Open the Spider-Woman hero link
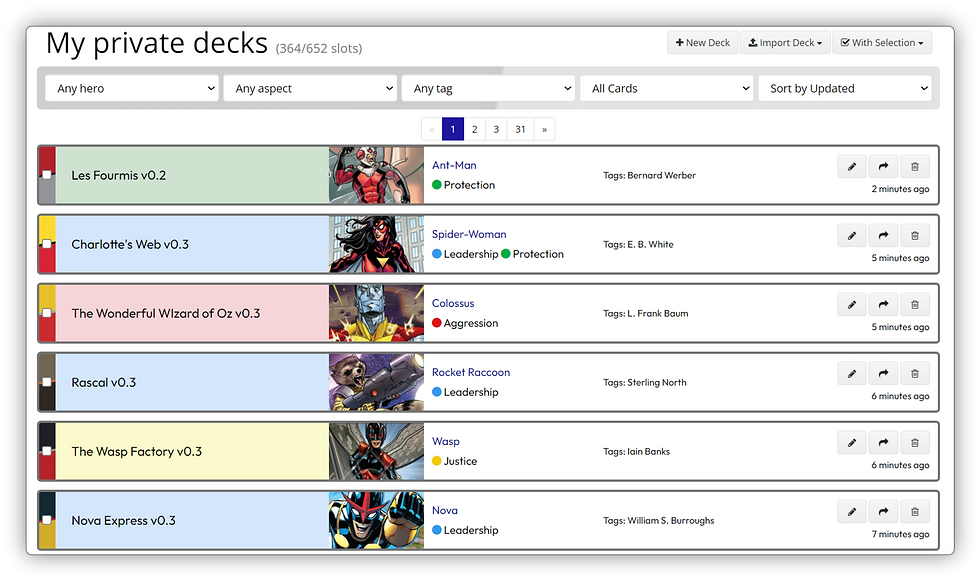Viewport: 980px width, 581px height. (x=469, y=234)
